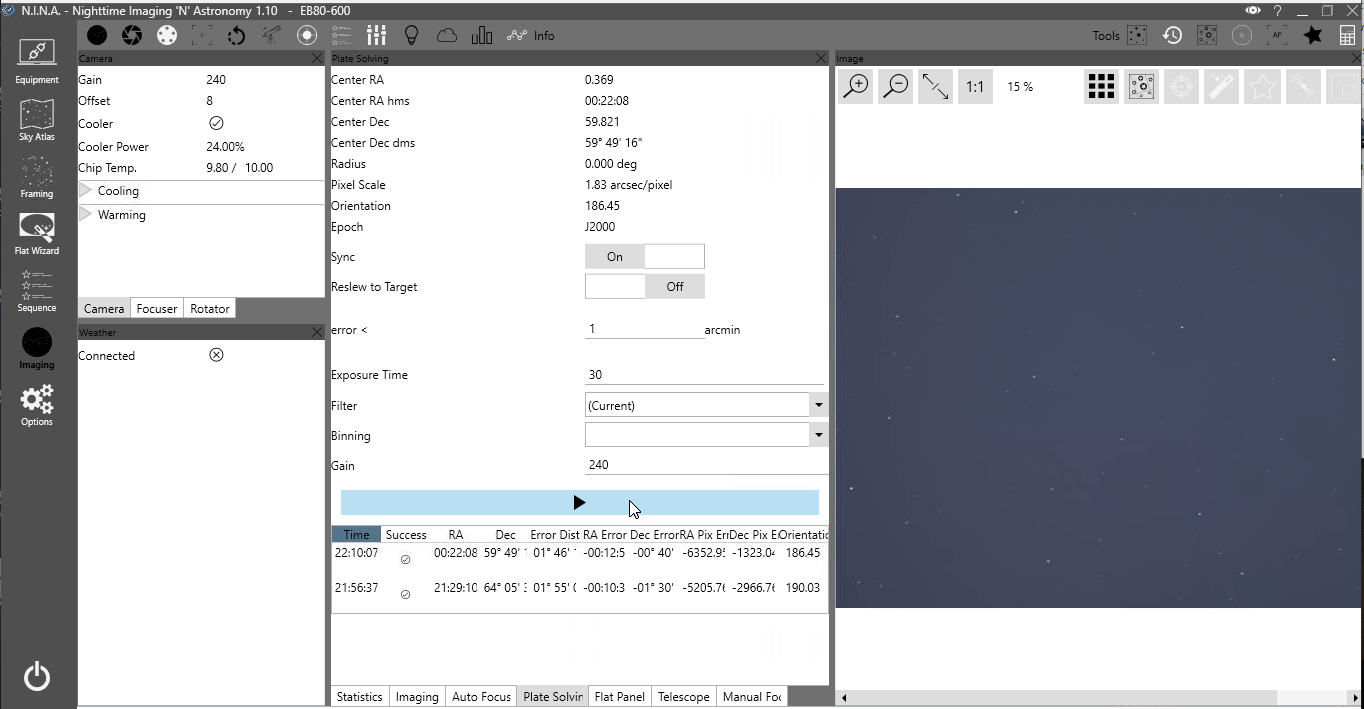Set image zoom to 1:1

pos(974,87)
